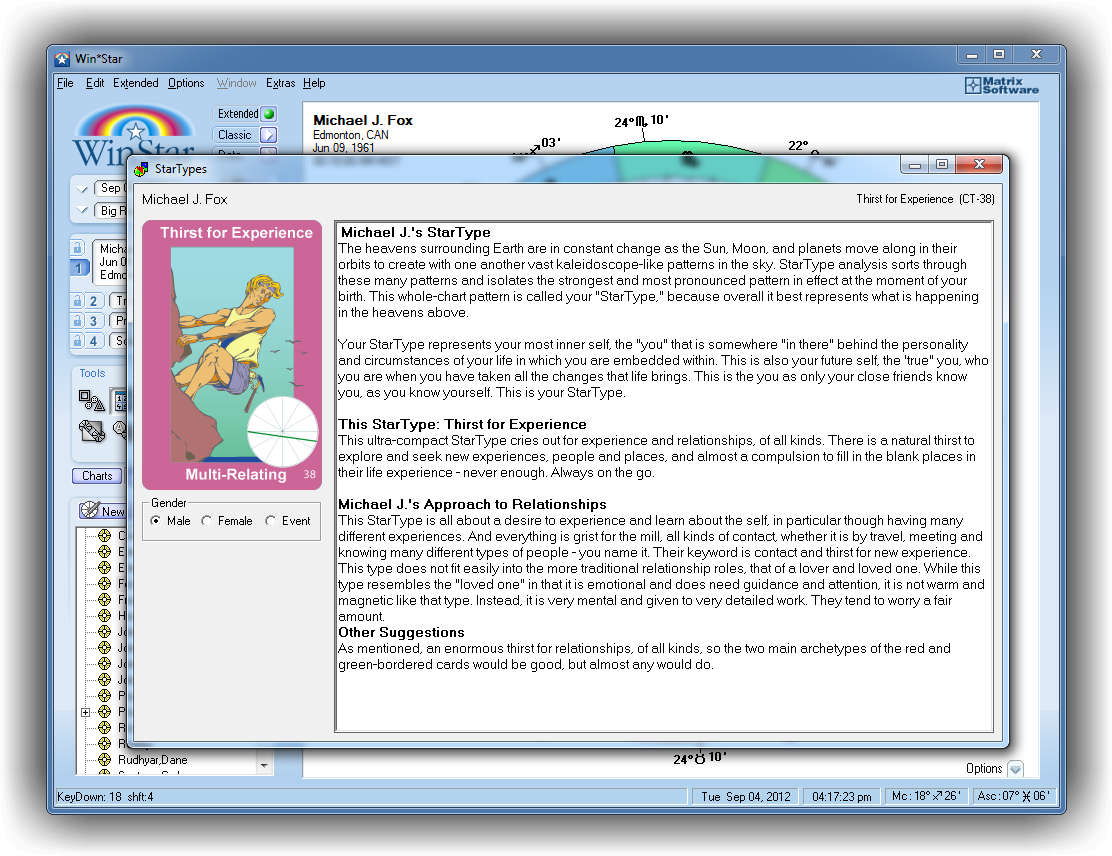Click the arrow icon next to Classic
The height and width of the screenshot is (856, 1112).
268,135
